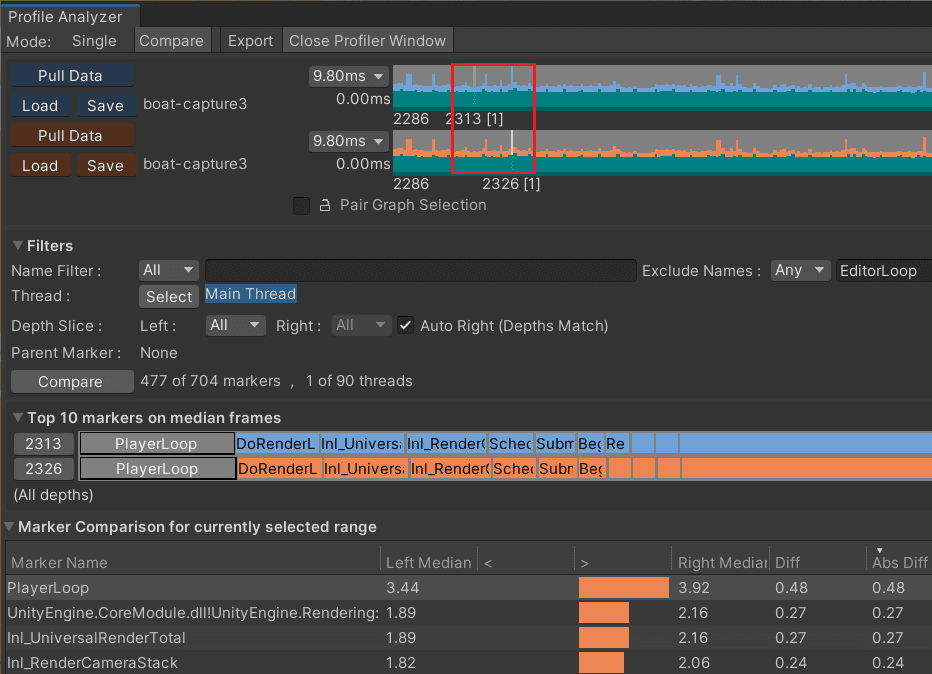The height and width of the screenshot is (674, 932).
Task: Click the blue Pull Data button
Action: (x=71, y=74)
